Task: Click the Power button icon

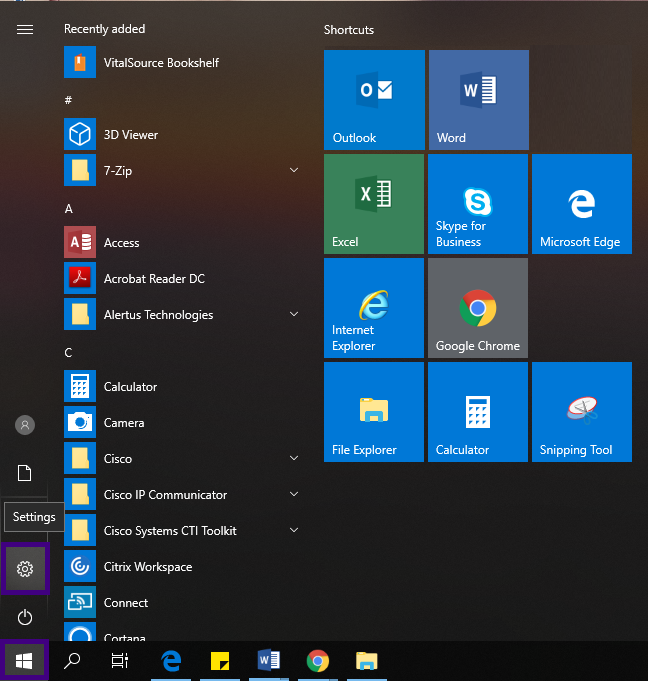Action: click(x=25, y=617)
